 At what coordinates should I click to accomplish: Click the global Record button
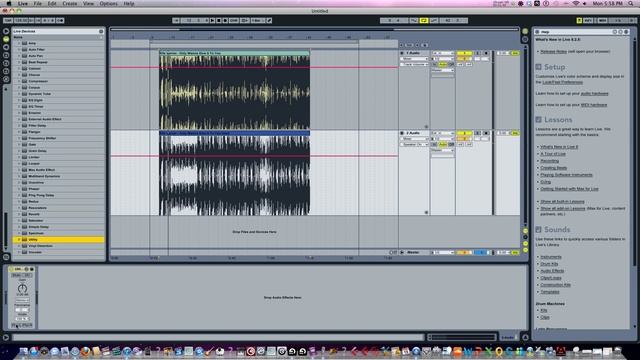(x=225, y=20)
